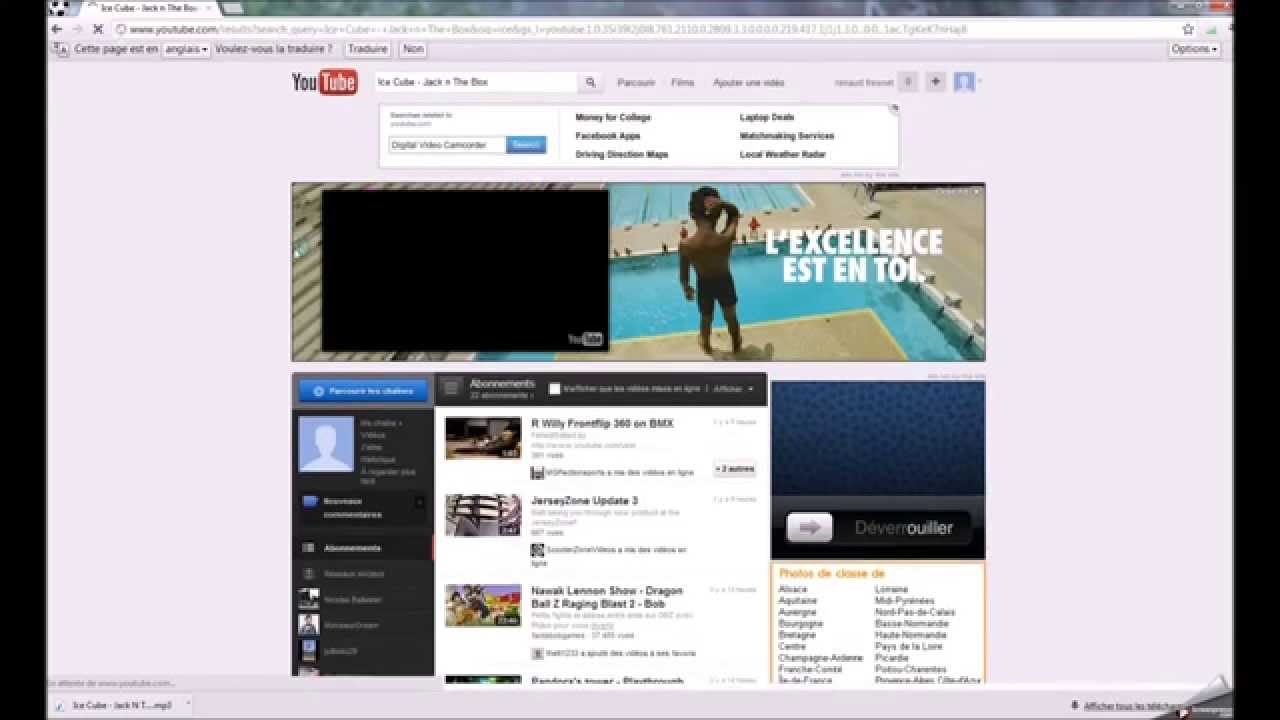Screen dimensions: 1280x720
Task: Open the Options dropdown in the translate bar
Action: point(1195,49)
